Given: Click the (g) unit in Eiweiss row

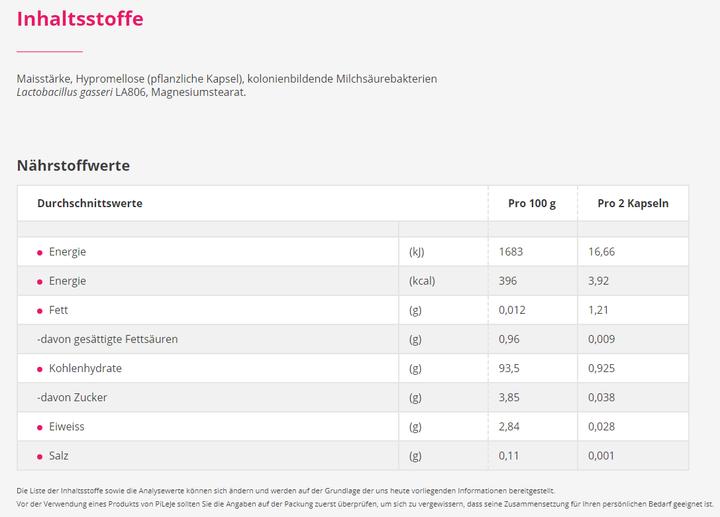Looking at the screenshot, I should point(415,427).
